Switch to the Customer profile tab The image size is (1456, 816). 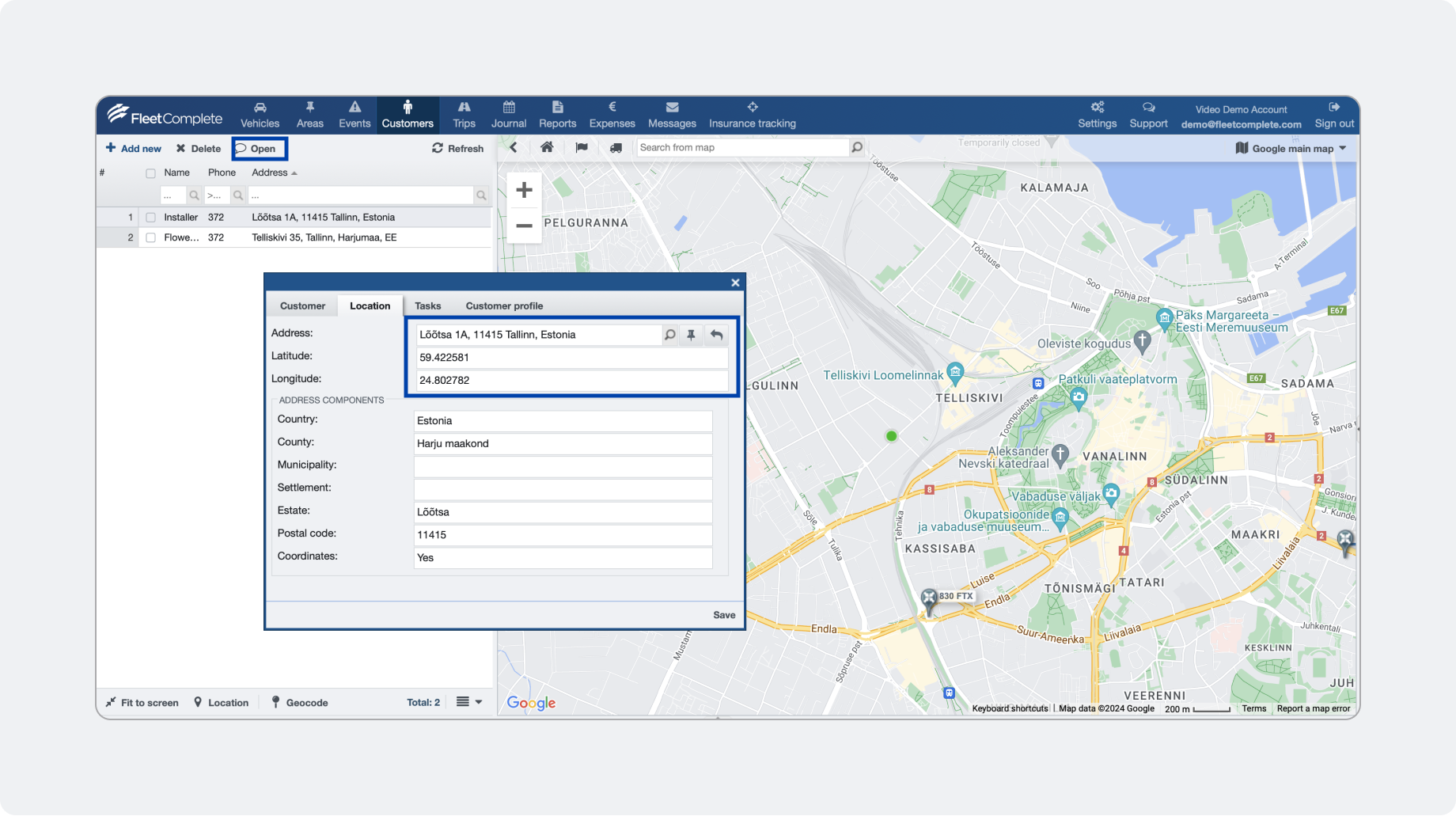point(504,306)
